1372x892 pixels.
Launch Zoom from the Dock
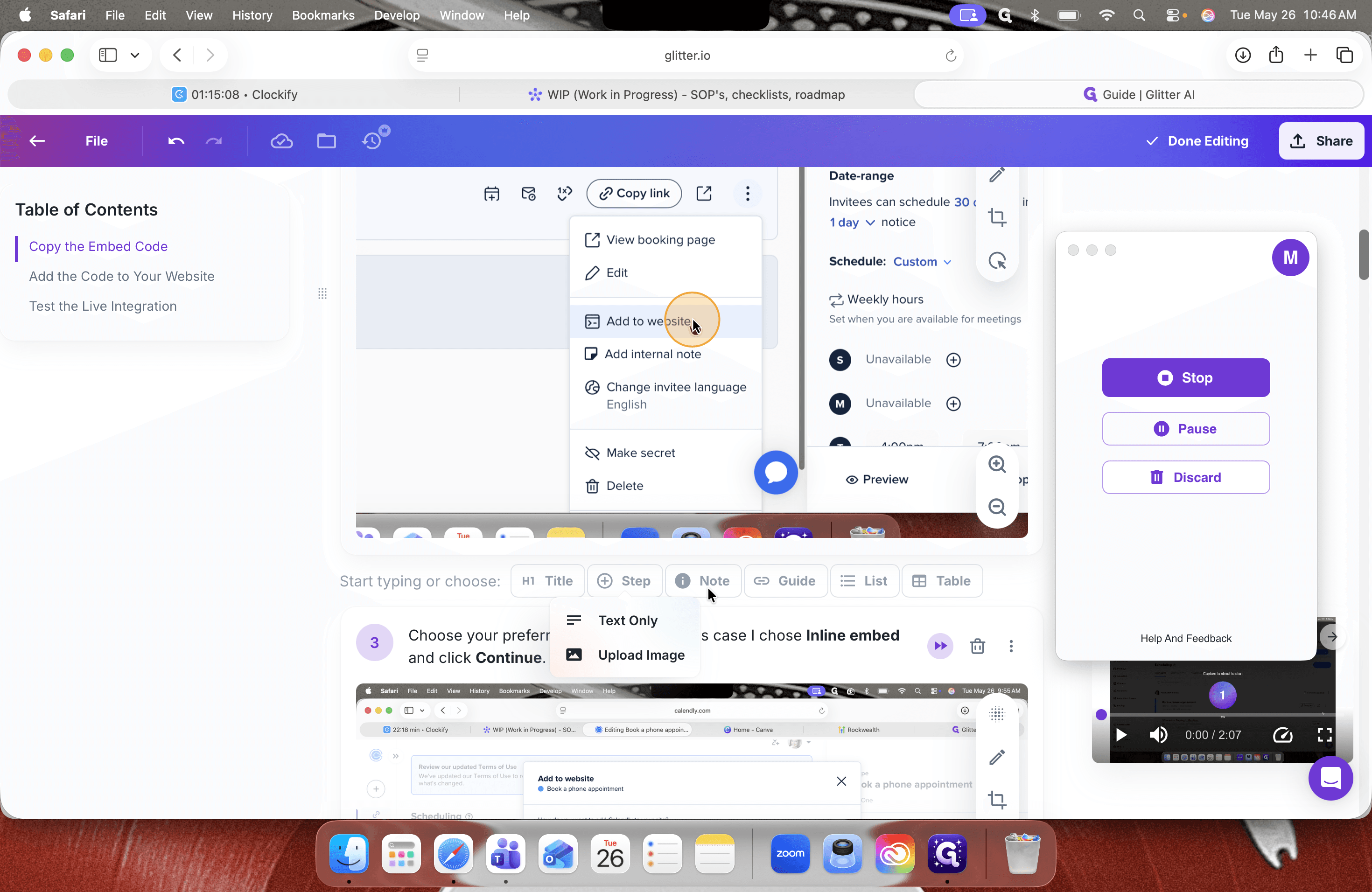pos(790,853)
